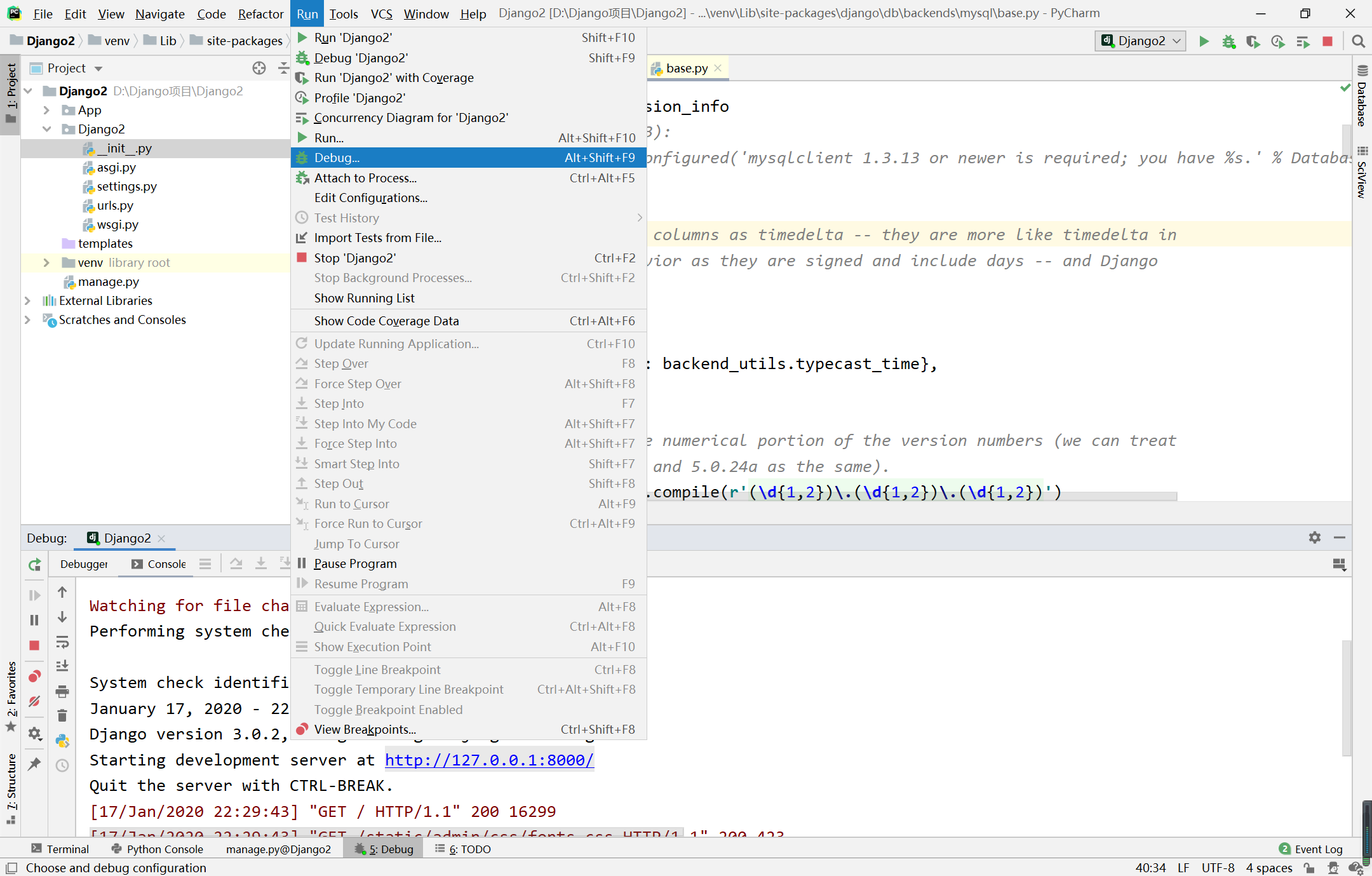Click the View Breakpoints red circles icon

pyautogui.click(x=34, y=676)
